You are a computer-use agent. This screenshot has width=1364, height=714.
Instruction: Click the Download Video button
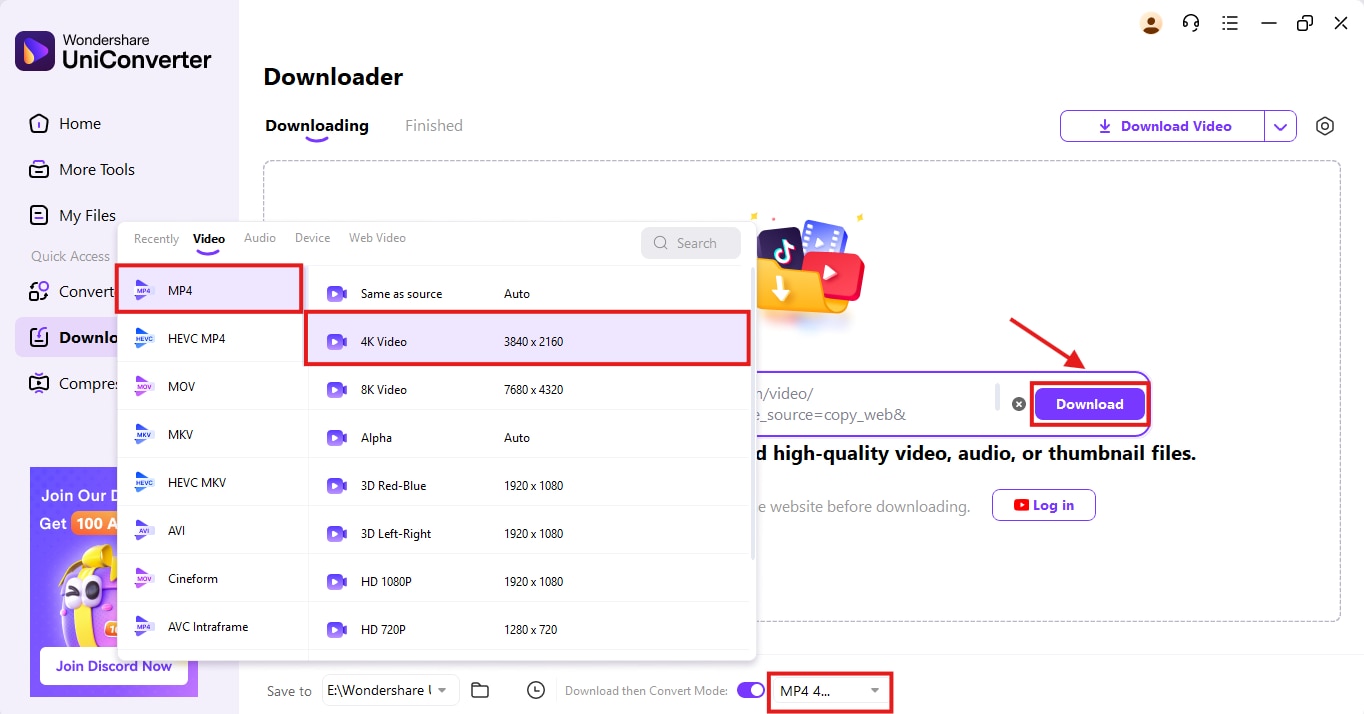tap(1163, 126)
